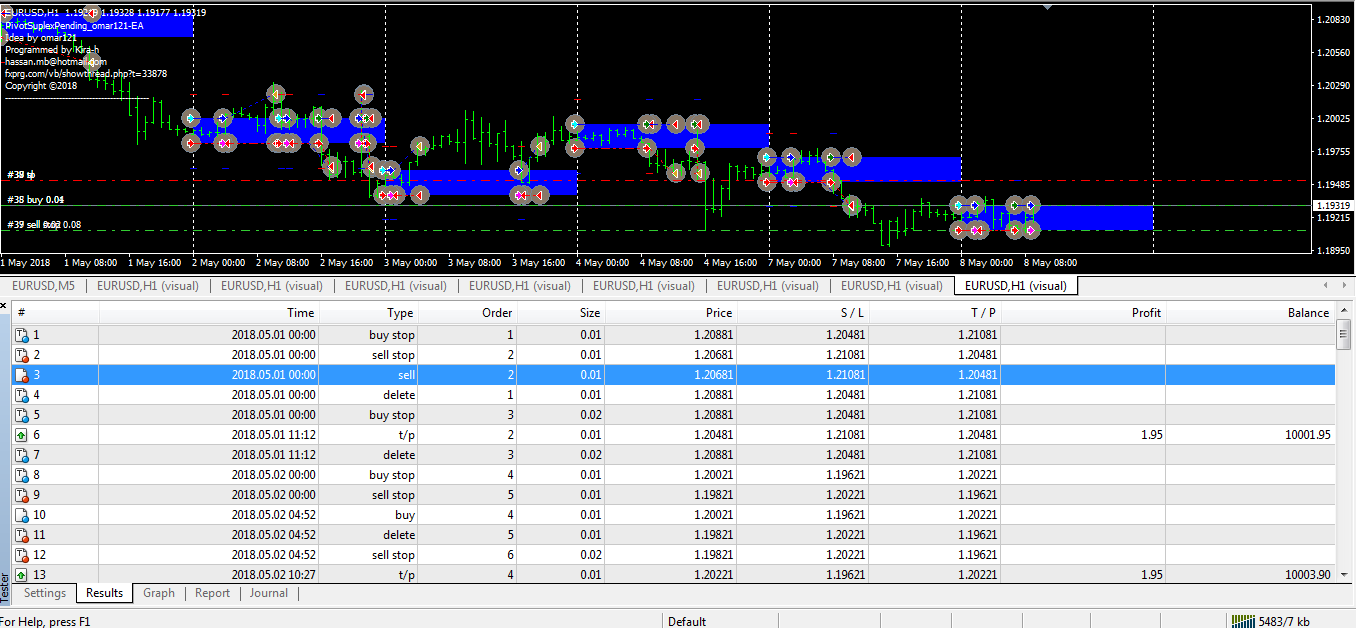Click the green take-profit icon in row 13
Image resolution: width=1360 pixels, height=628 pixels.
tap(22, 575)
